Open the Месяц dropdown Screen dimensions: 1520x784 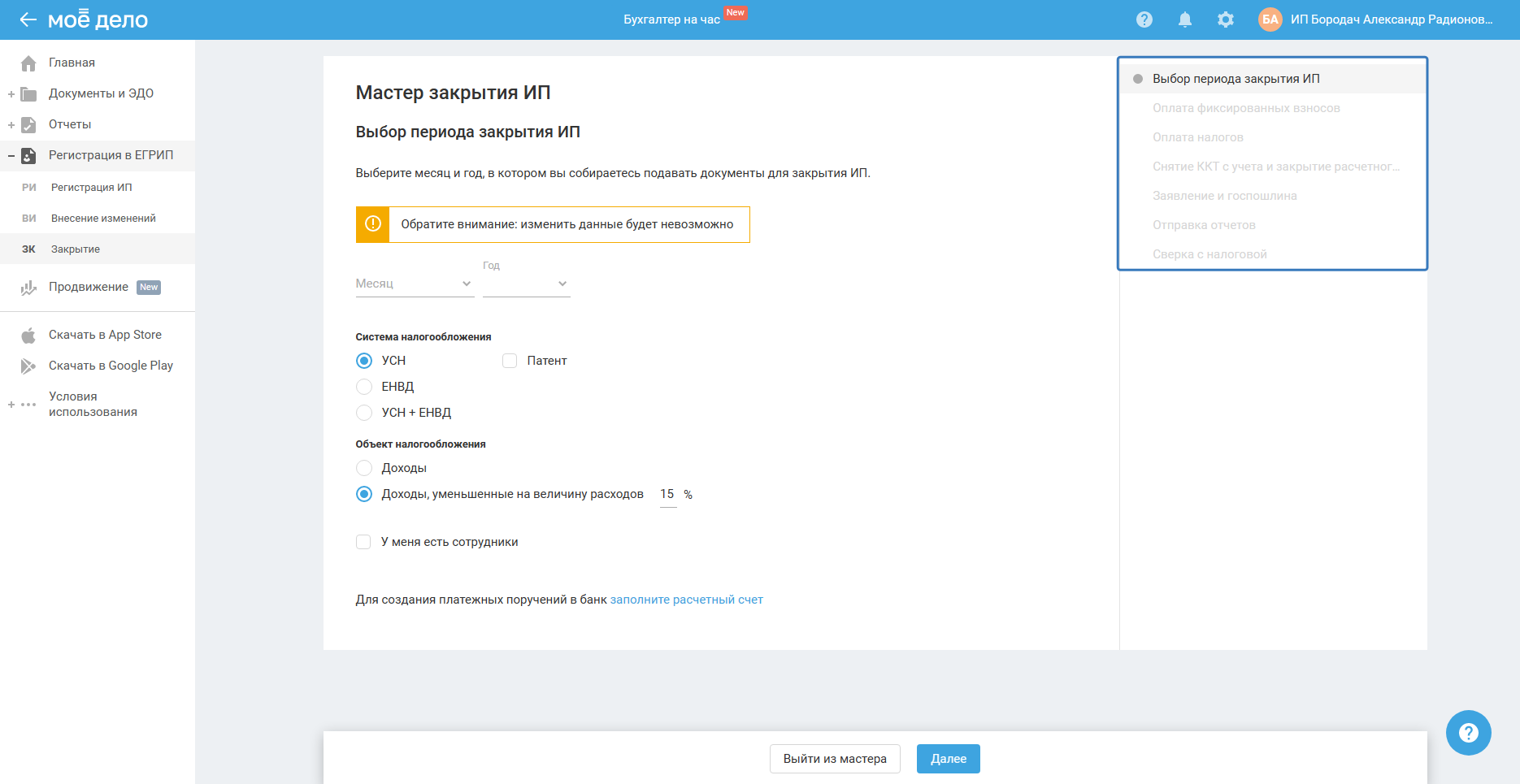point(415,284)
